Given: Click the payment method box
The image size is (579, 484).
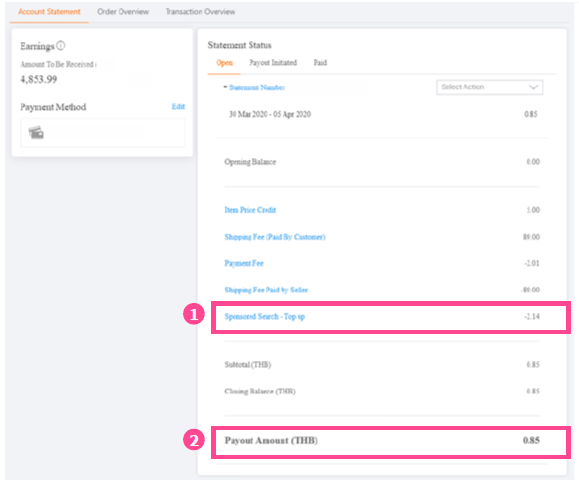Looking at the screenshot, I should [103, 133].
